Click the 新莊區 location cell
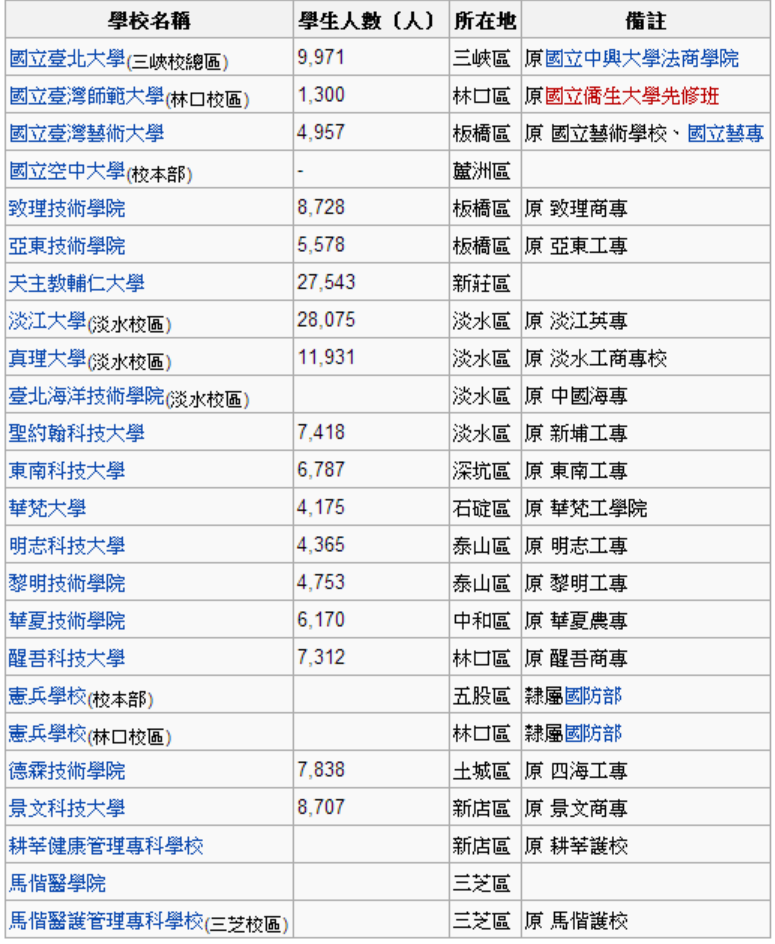Viewport: 775px width, 944px height. click(485, 283)
